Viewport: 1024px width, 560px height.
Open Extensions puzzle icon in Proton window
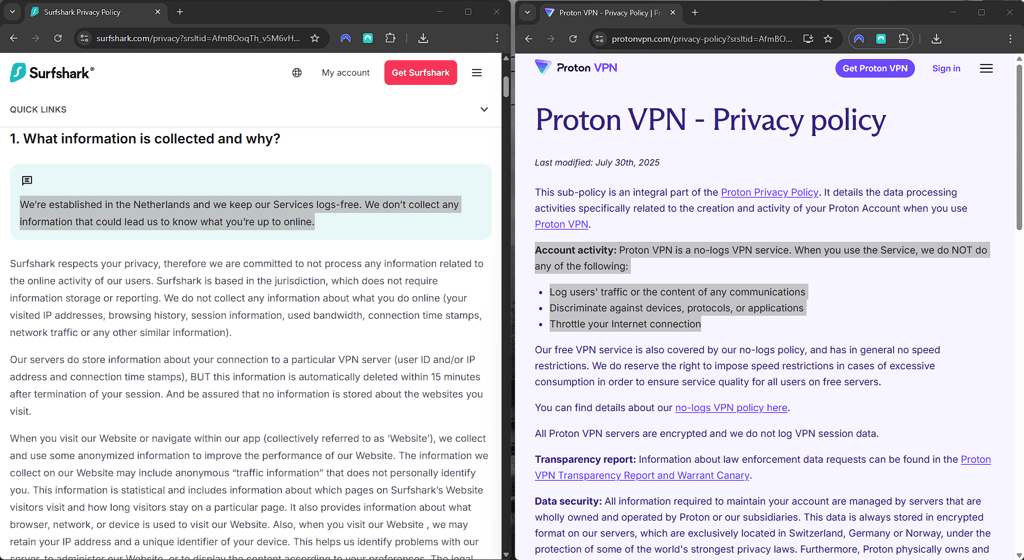[x=903, y=39]
